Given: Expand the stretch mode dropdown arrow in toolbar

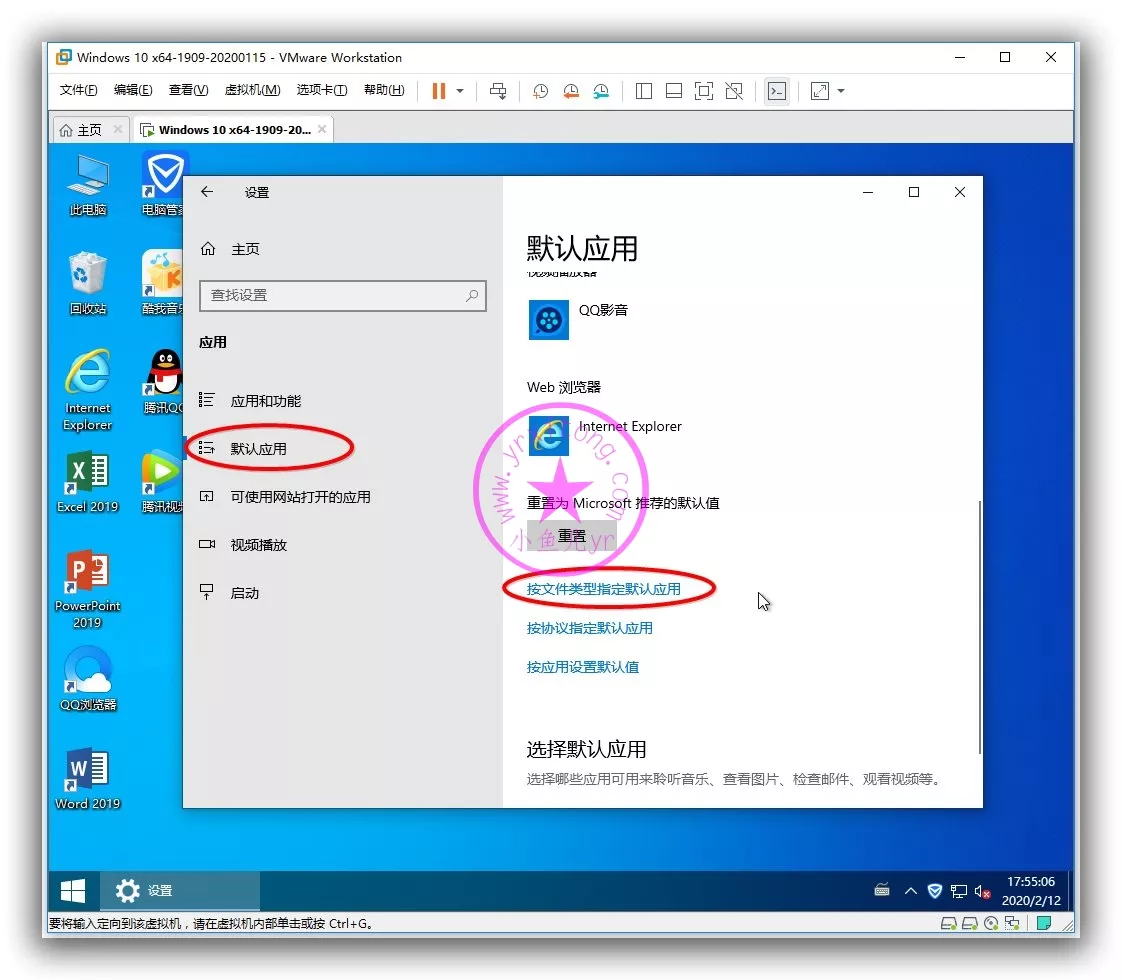Looking at the screenshot, I should pyautogui.click(x=841, y=91).
